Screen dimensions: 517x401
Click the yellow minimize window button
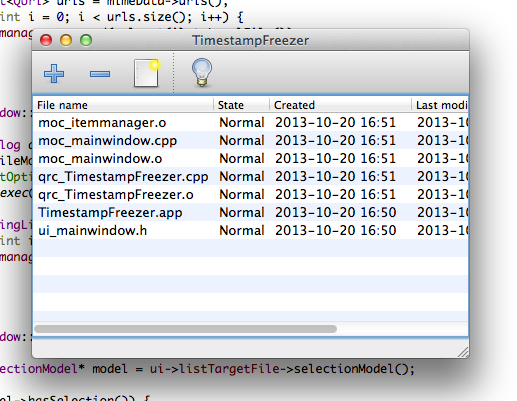coord(66,40)
